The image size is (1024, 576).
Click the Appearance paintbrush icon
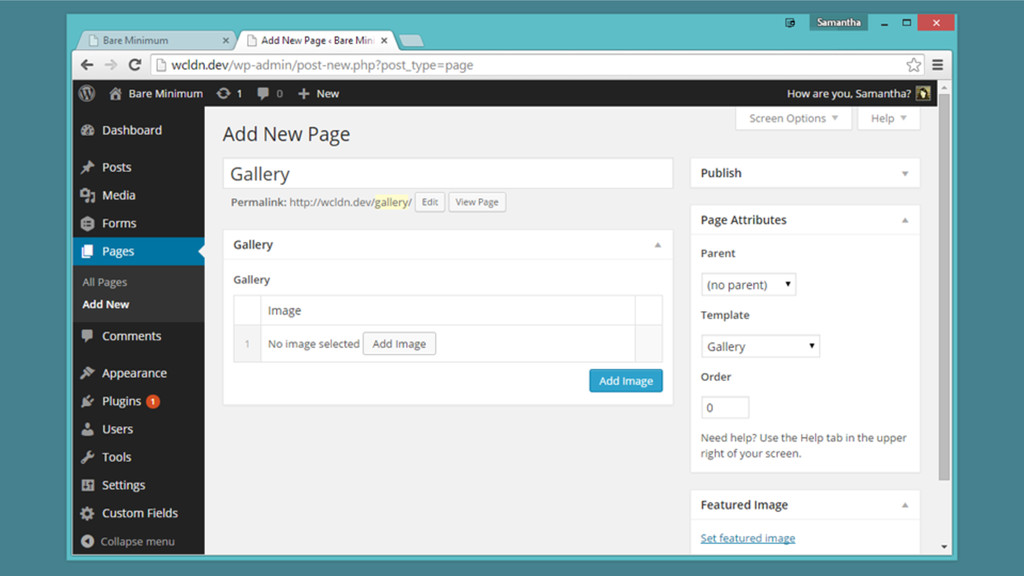click(x=88, y=373)
